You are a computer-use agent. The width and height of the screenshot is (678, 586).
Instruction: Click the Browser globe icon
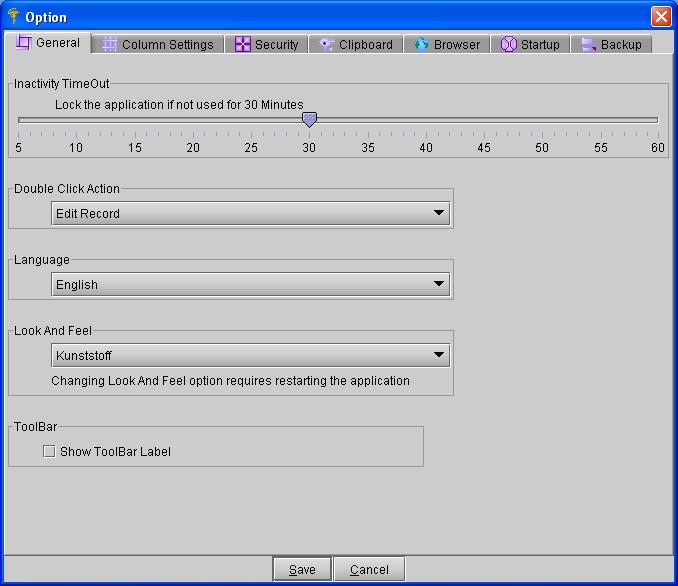coord(422,44)
